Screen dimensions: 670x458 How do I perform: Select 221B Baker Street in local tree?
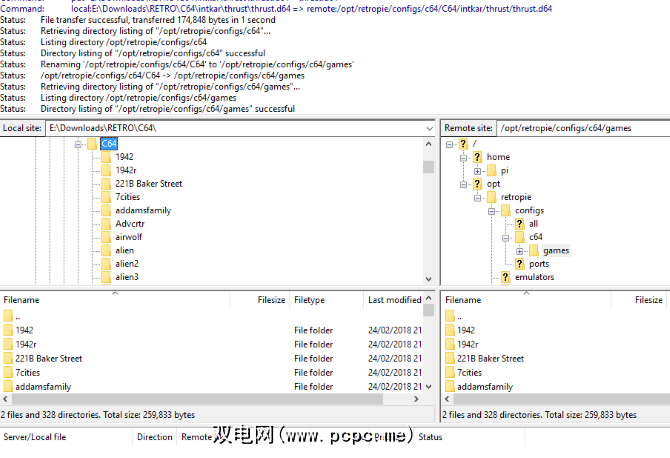coord(149,184)
